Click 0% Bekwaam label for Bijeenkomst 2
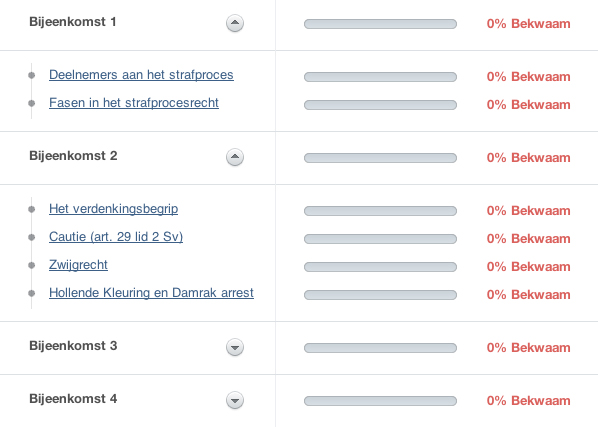This screenshot has width=598, height=427. coord(529,158)
